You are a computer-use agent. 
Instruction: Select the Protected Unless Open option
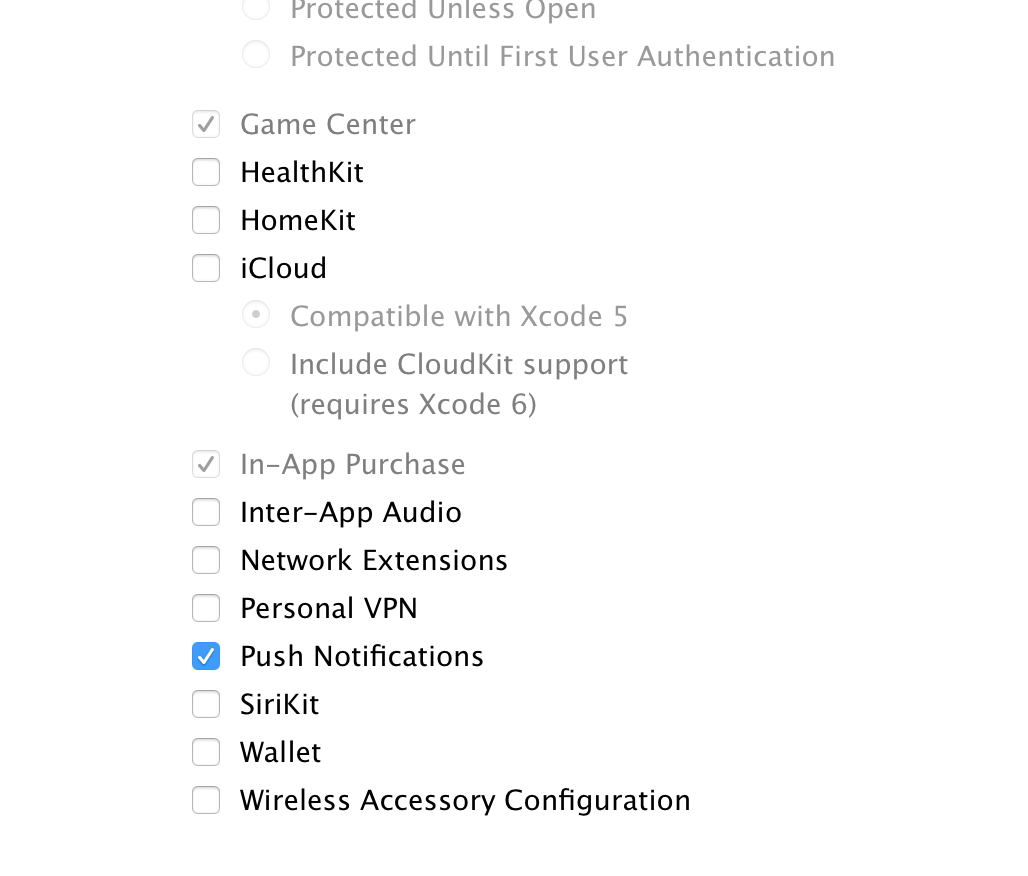pos(256,9)
